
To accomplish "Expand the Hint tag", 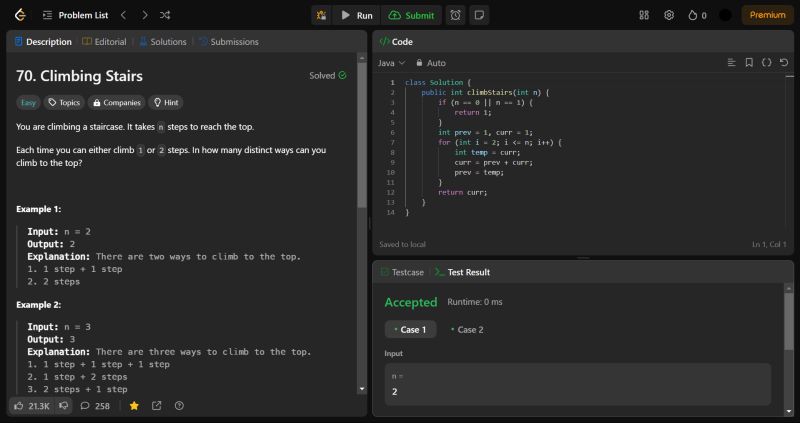I will pyautogui.click(x=165, y=102).
